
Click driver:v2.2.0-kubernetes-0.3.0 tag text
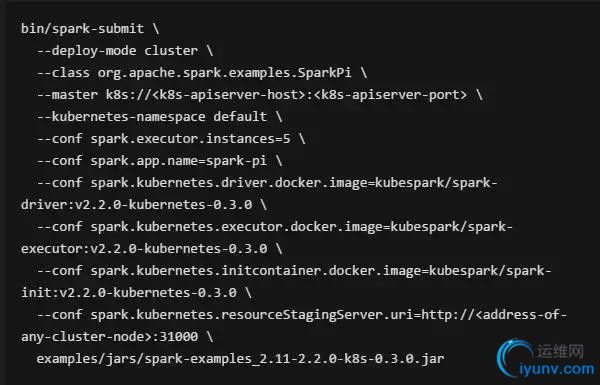136,205
